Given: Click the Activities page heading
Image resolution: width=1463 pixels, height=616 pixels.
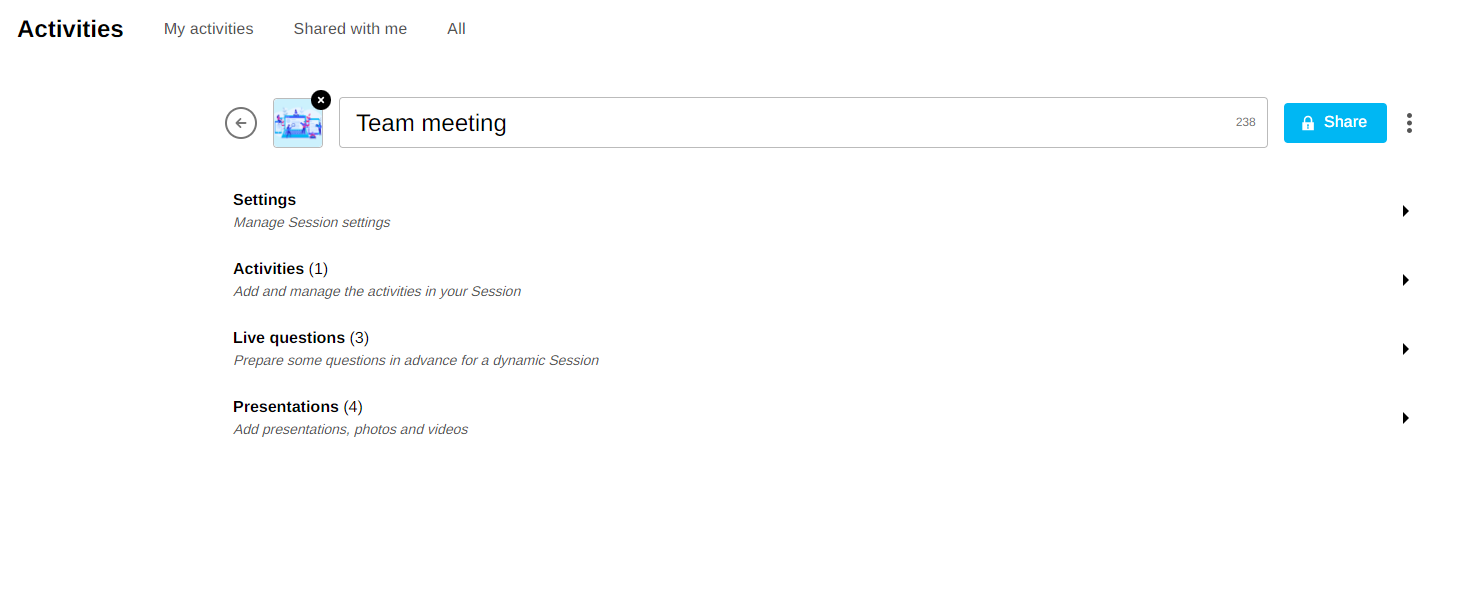Looking at the screenshot, I should (x=70, y=29).
